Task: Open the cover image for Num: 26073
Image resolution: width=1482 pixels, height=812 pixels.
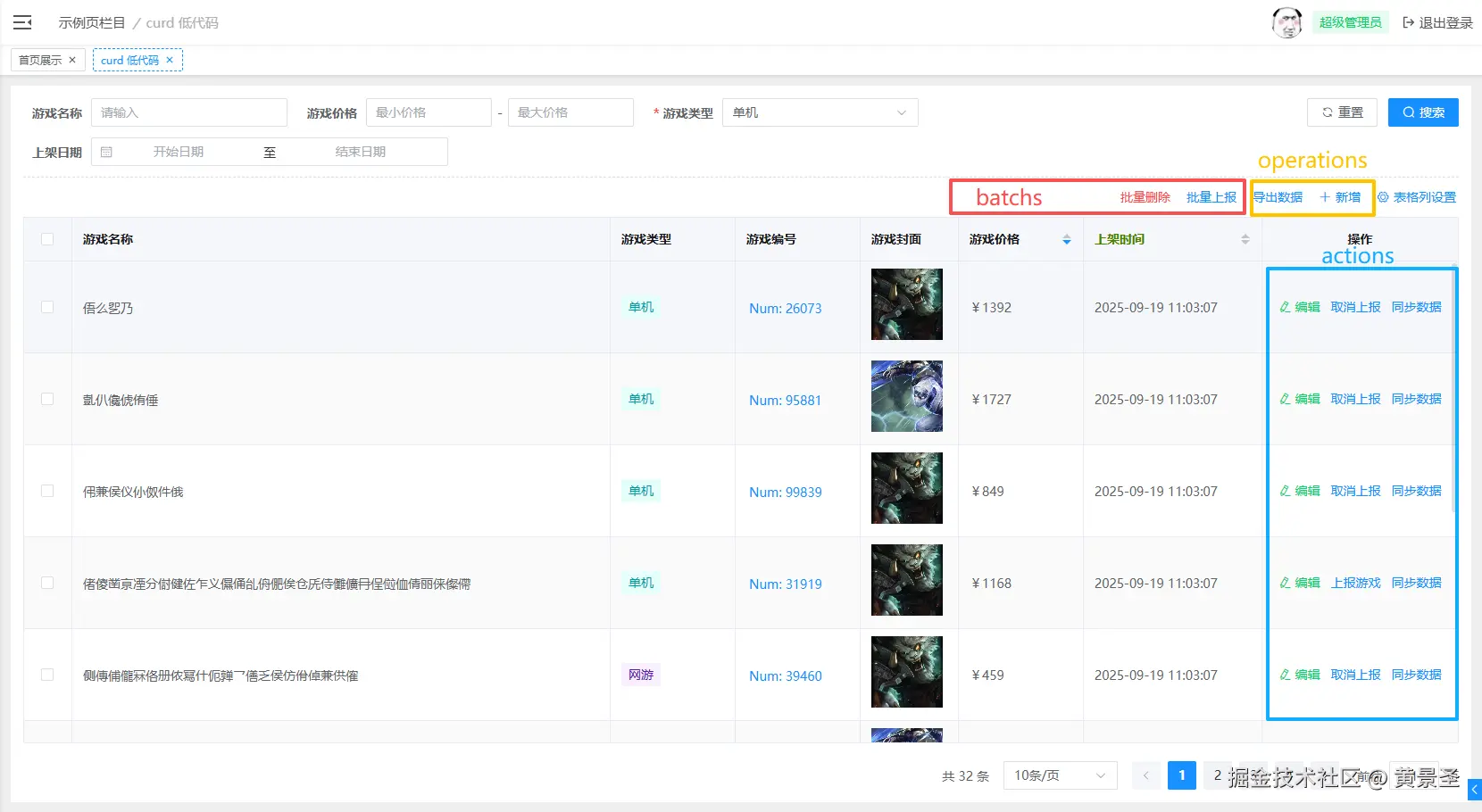Action: click(907, 304)
